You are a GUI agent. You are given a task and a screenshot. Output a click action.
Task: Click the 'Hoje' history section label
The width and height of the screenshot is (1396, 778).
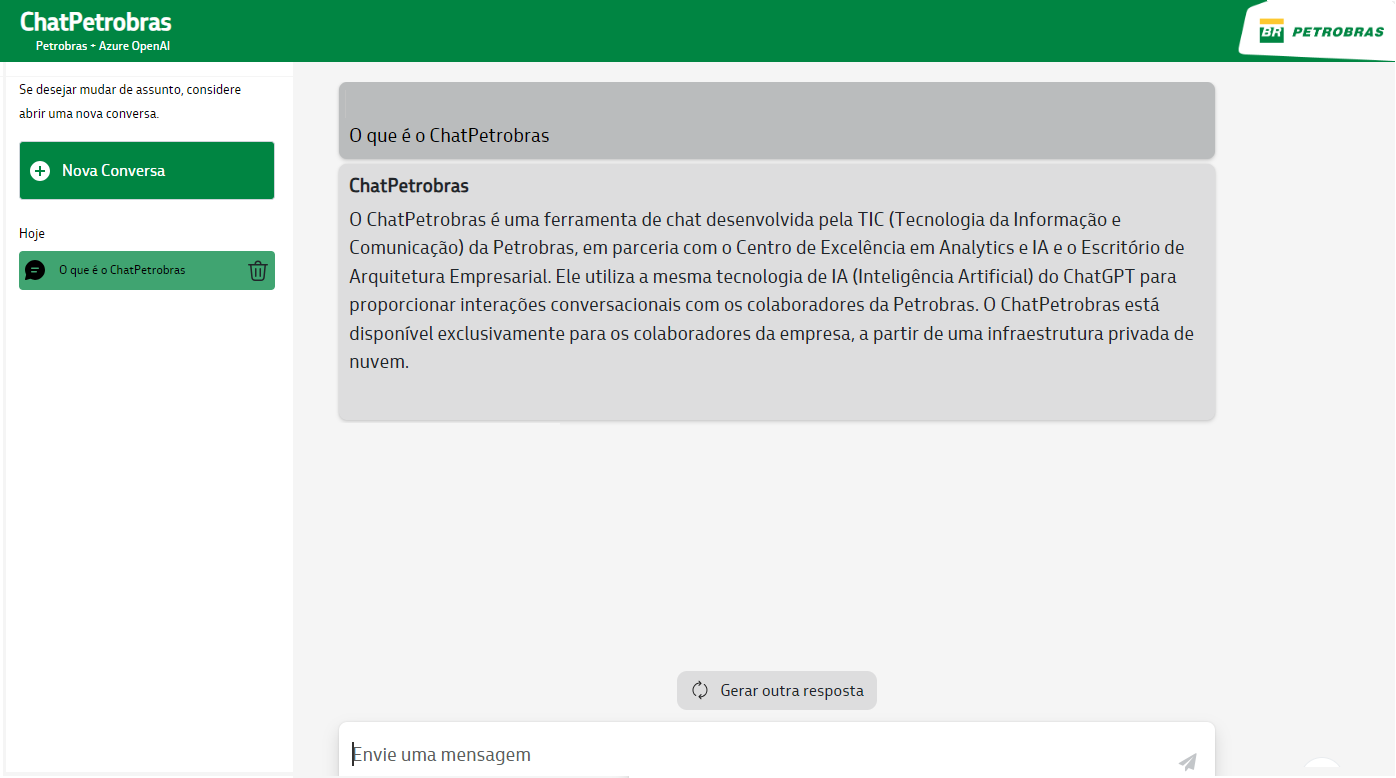point(32,233)
